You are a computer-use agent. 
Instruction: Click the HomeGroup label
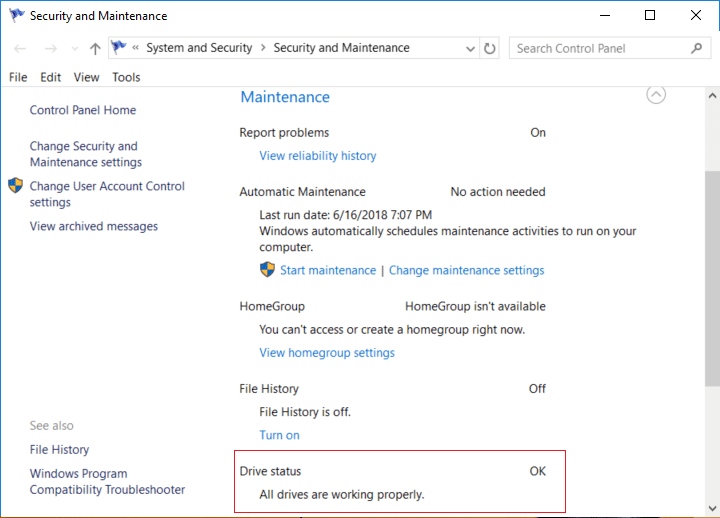point(272,306)
